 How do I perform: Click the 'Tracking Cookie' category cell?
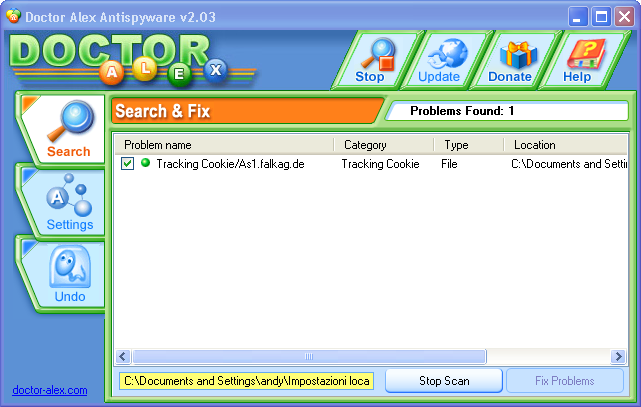click(x=380, y=164)
